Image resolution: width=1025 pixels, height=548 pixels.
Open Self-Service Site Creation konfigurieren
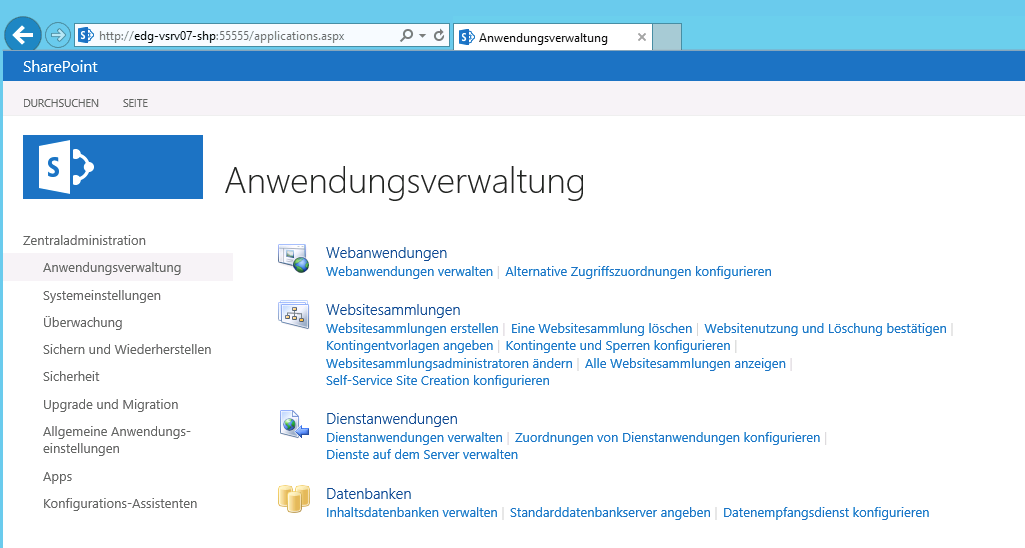pyautogui.click(x=437, y=381)
